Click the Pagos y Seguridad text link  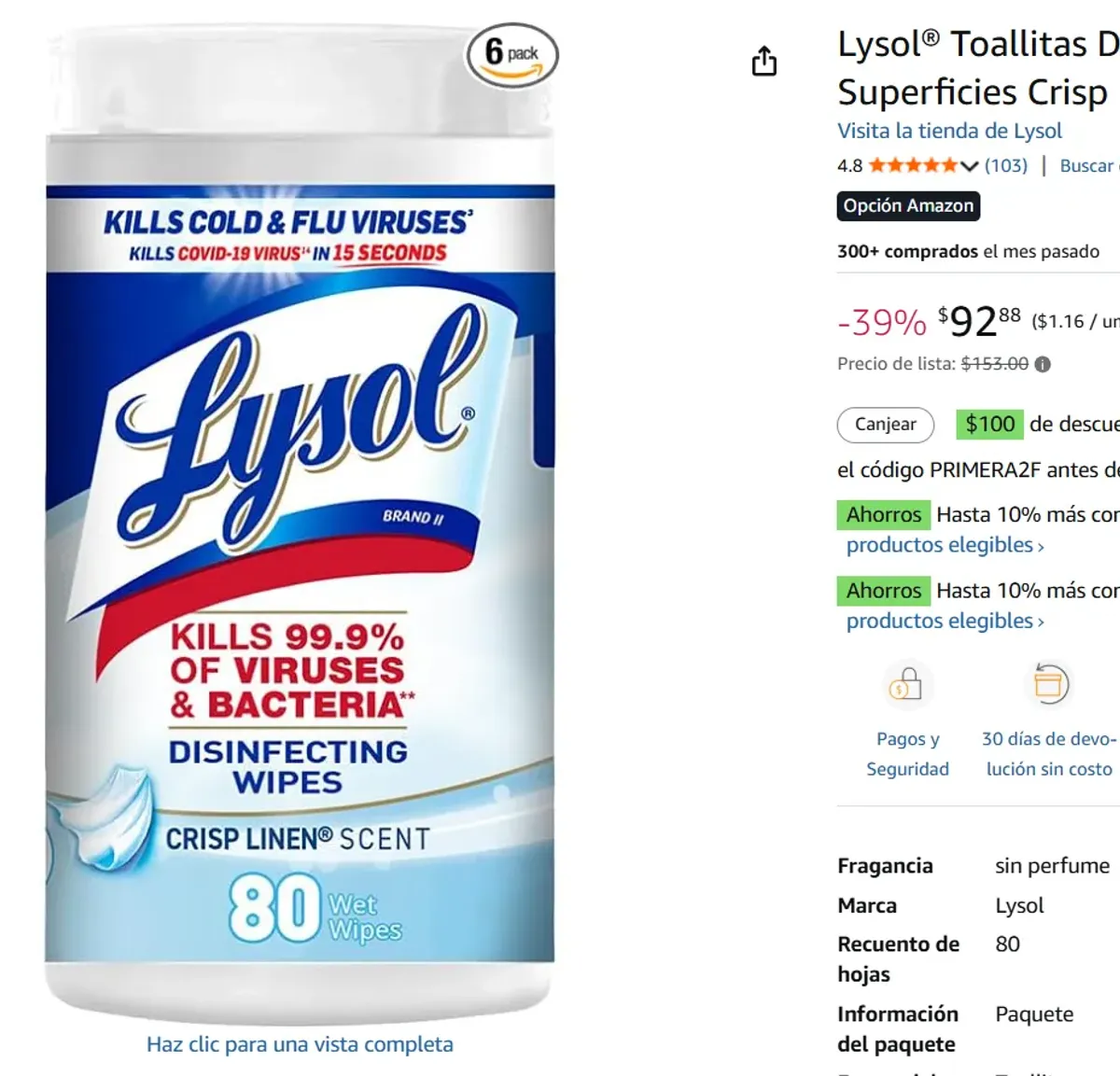(x=907, y=753)
